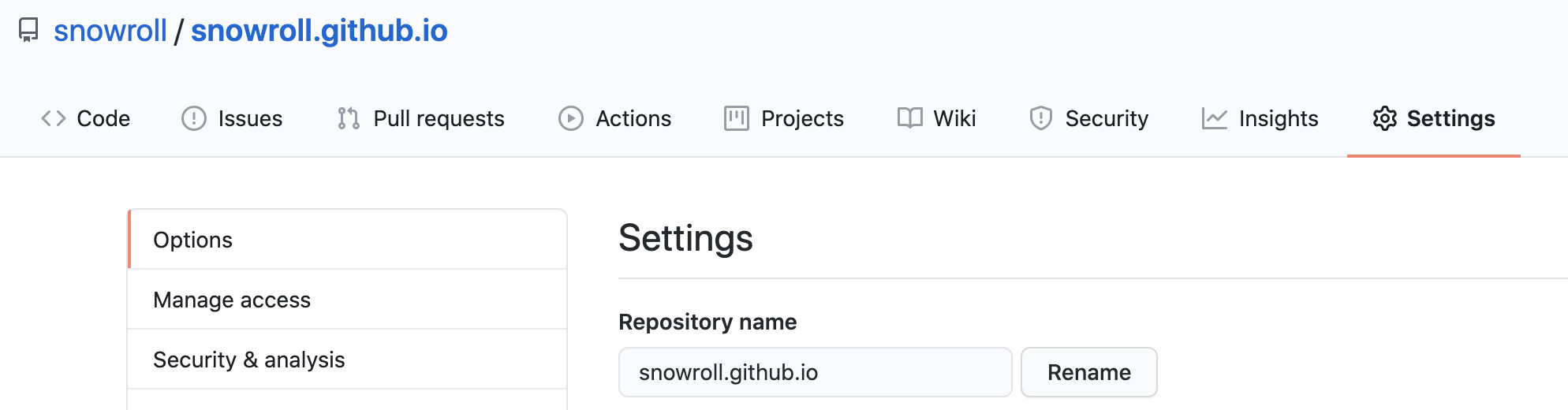Go to the Actions tab label
This screenshot has width=1568, height=410.
click(633, 118)
